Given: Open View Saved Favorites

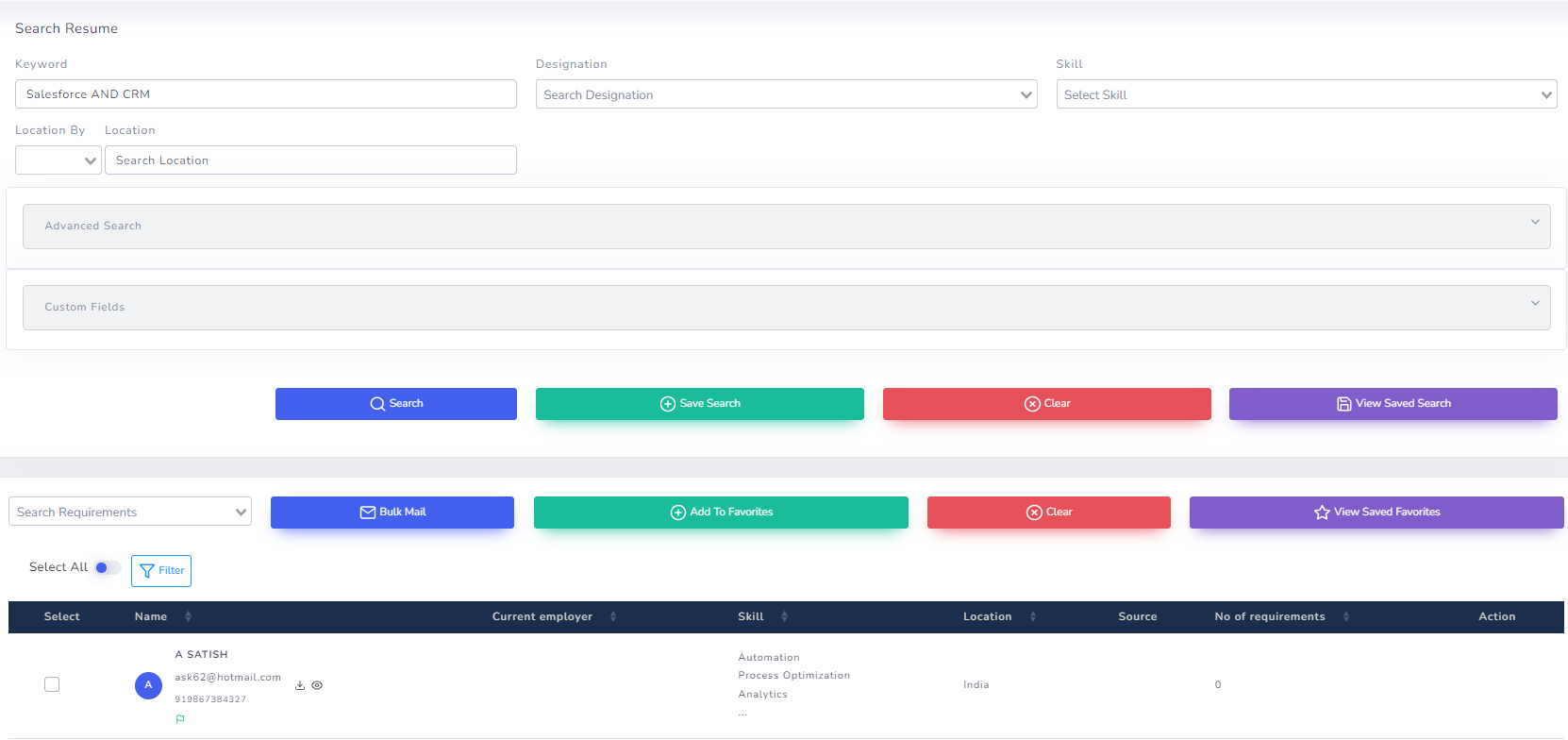Looking at the screenshot, I should coord(1376,513).
